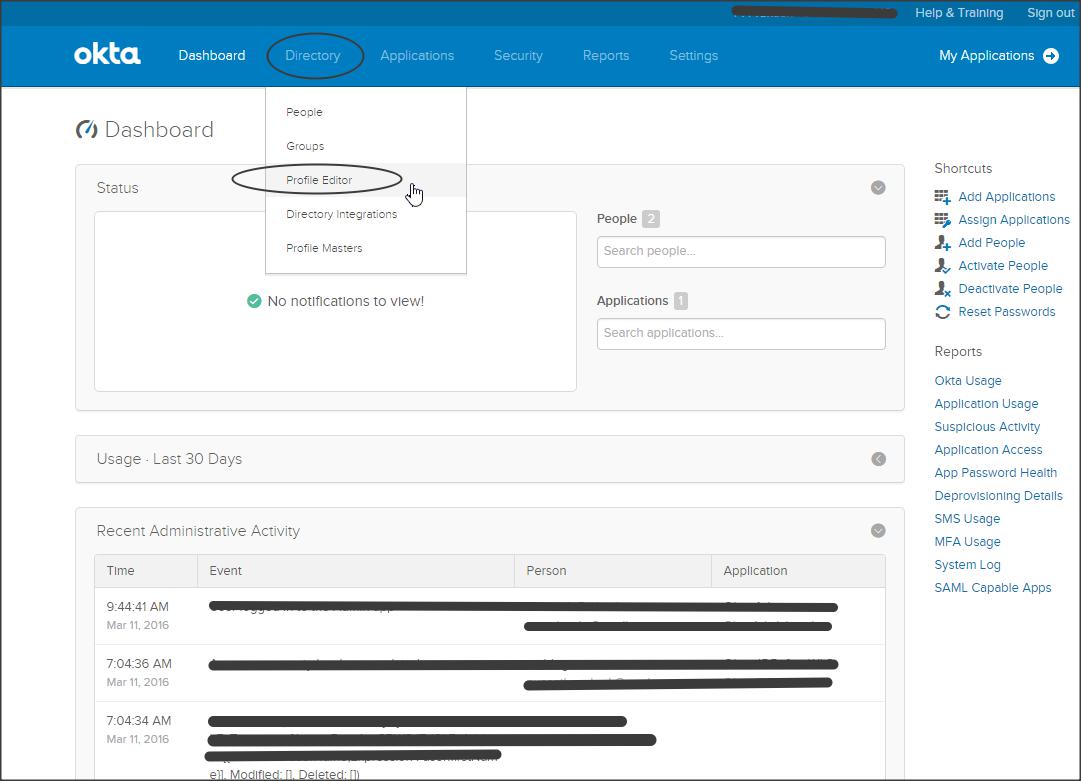Viewport: 1081px width, 781px height.
Task: Open the Help & Training link
Action: (959, 12)
